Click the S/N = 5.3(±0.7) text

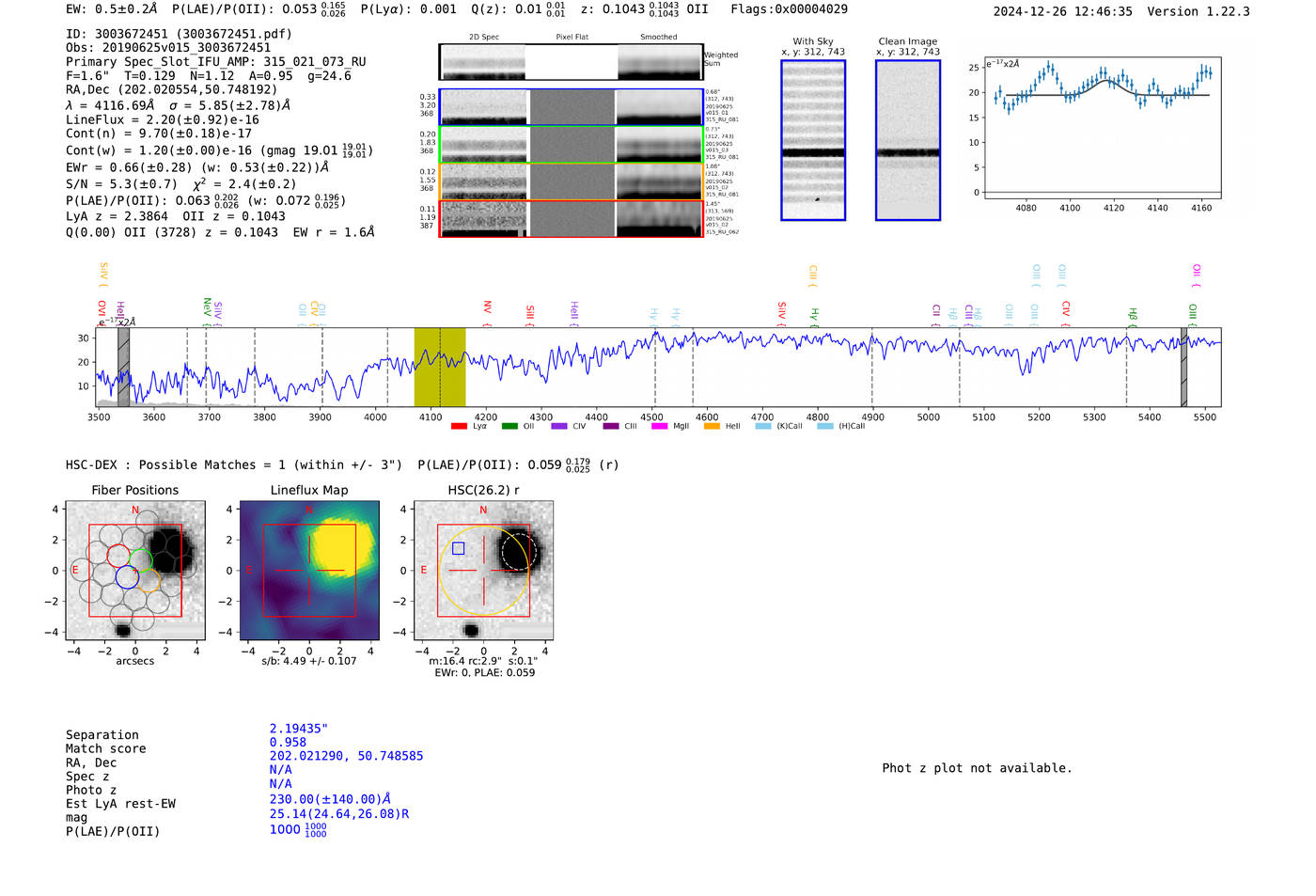(x=121, y=184)
